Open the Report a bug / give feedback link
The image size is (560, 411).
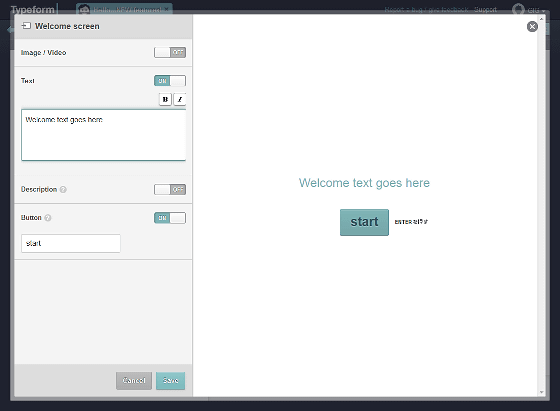[426, 10]
